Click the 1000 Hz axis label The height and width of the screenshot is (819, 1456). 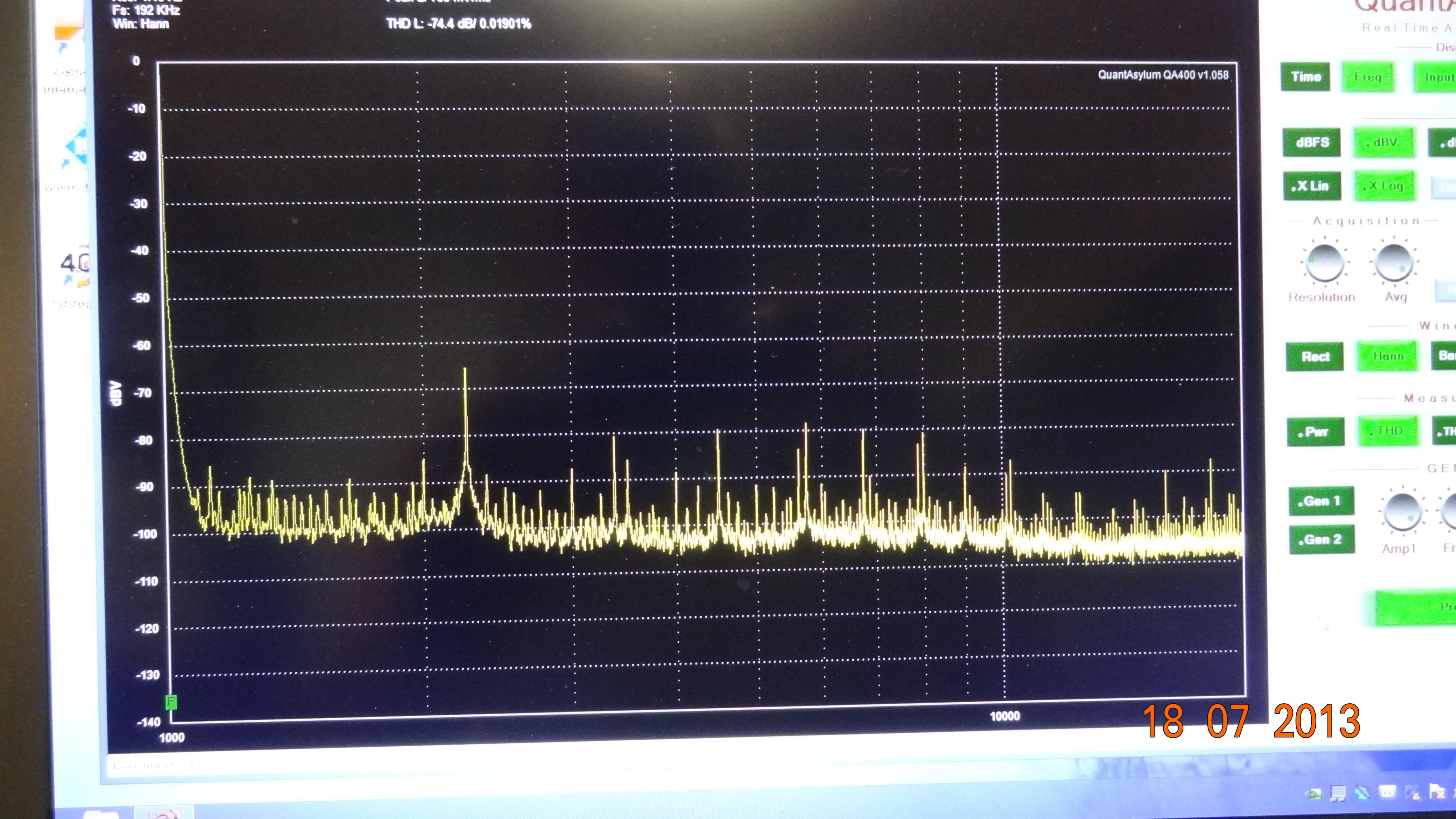tap(172, 738)
